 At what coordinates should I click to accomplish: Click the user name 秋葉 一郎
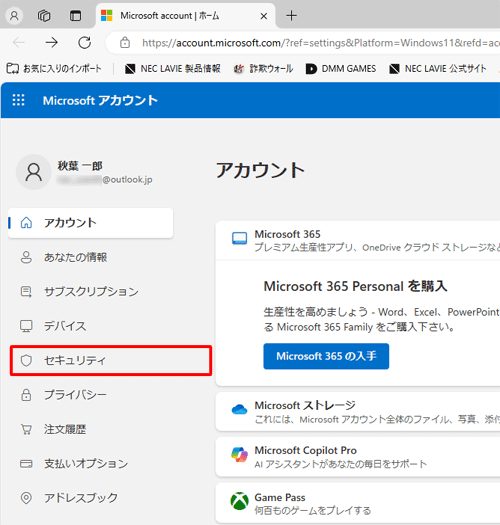80,165
